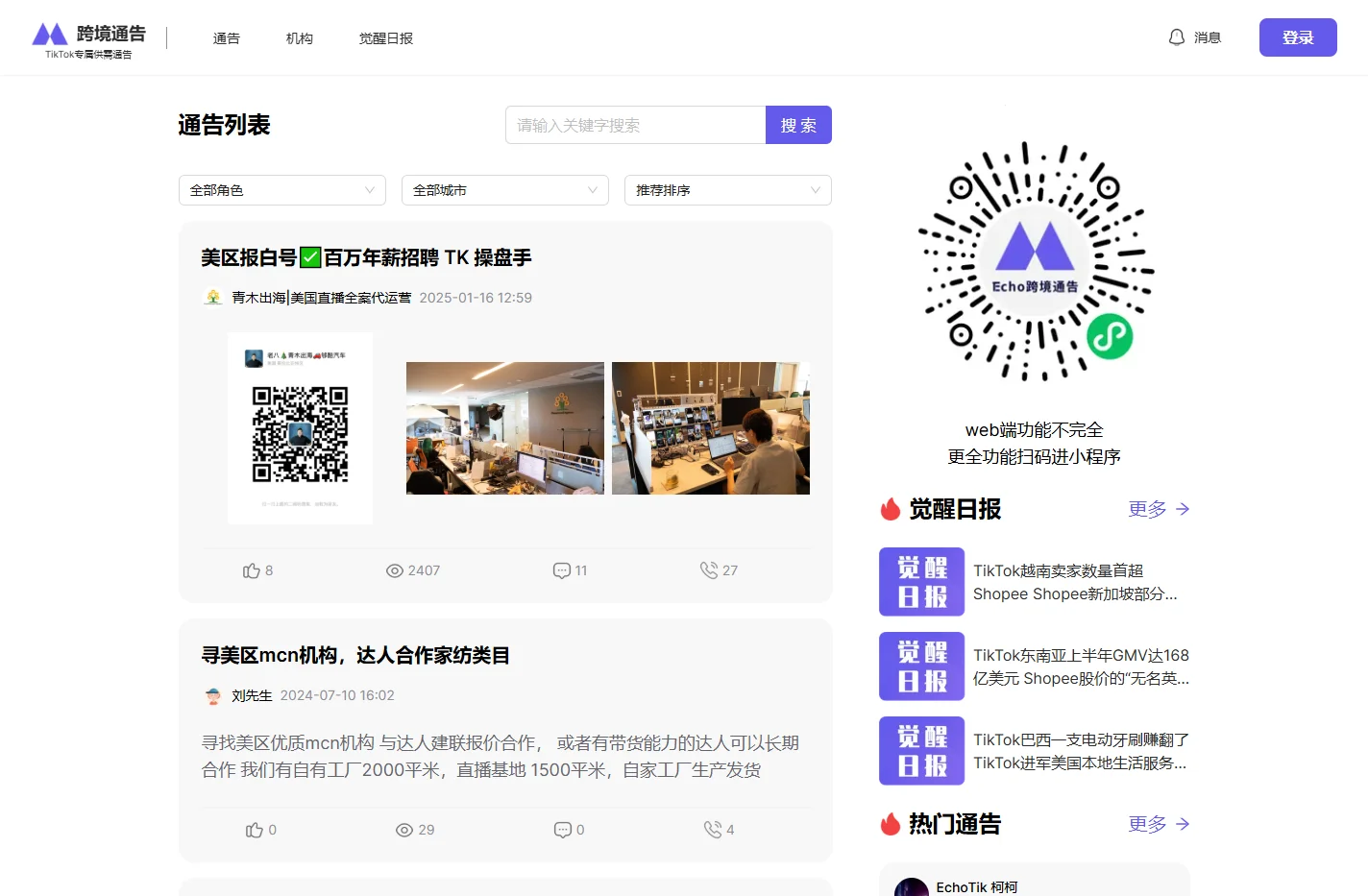Open post titled 美区报白号 百万年薪招聘 TK 操盘手

click(366, 257)
